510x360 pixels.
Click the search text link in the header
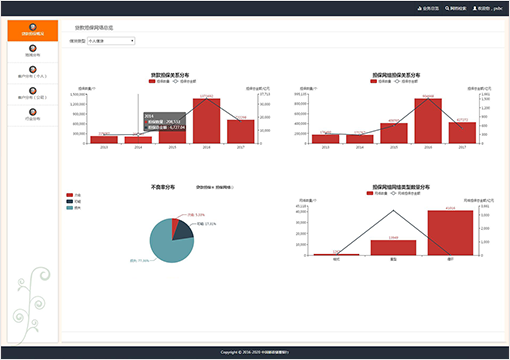tap(458, 8)
